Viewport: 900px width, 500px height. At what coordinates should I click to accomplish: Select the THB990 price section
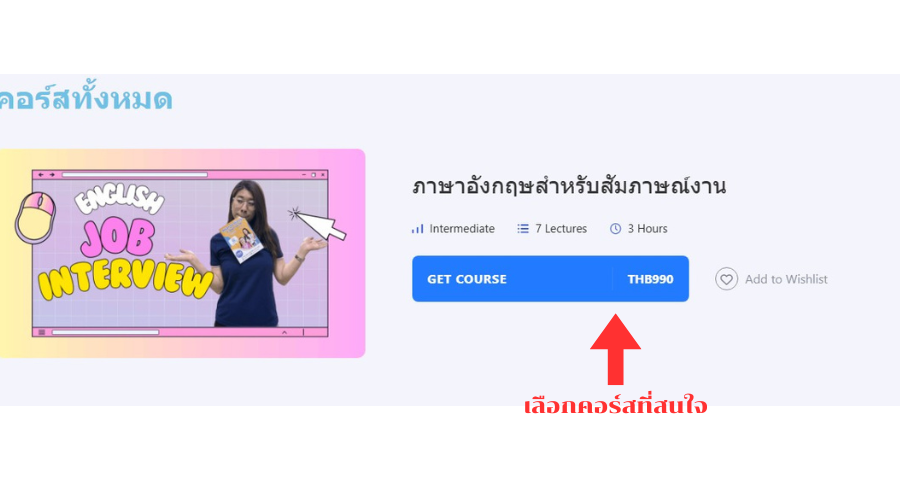tap(650, 279)
